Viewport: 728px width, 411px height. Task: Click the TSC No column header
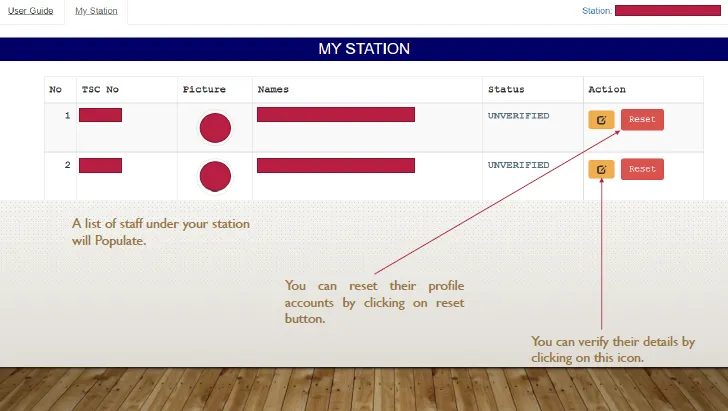[100, 90]
